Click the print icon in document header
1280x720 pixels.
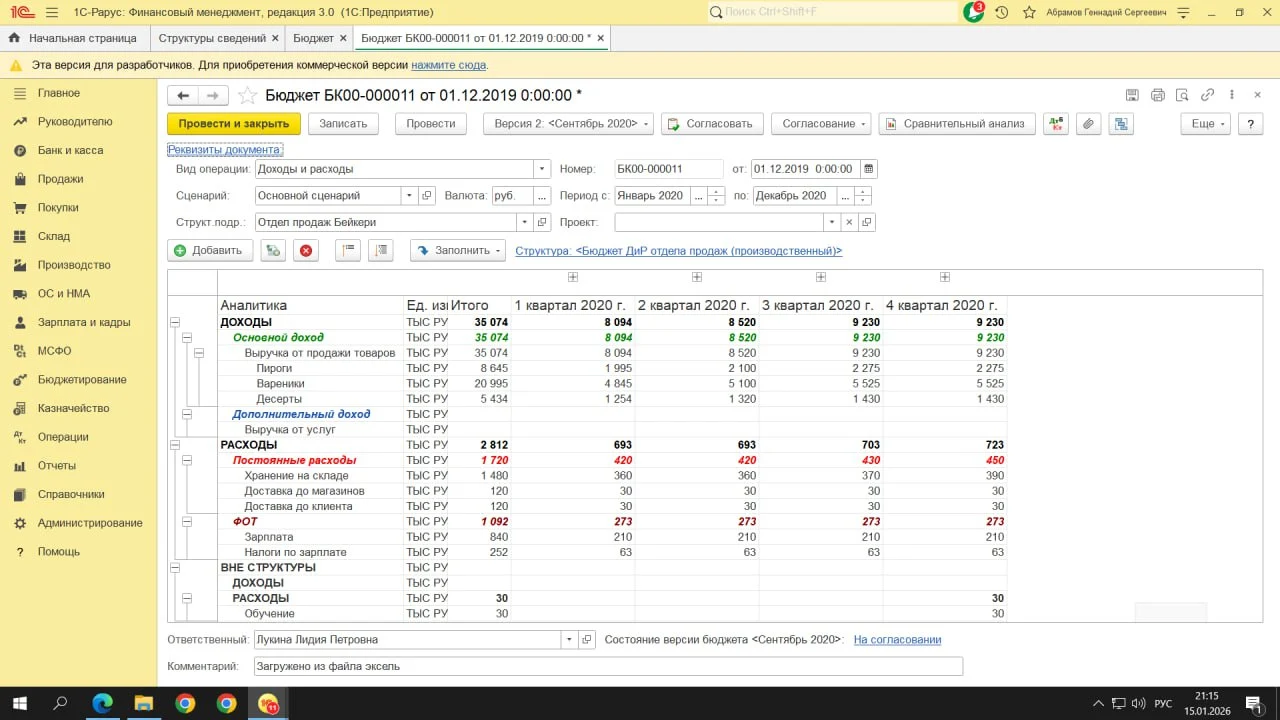[x=1157, y=96]
